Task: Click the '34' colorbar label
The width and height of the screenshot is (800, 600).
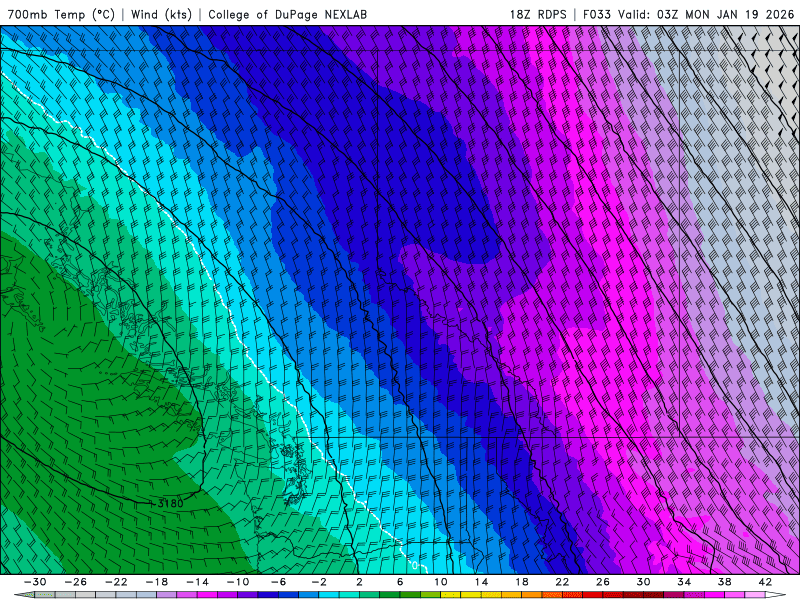Action: [684, 582]
